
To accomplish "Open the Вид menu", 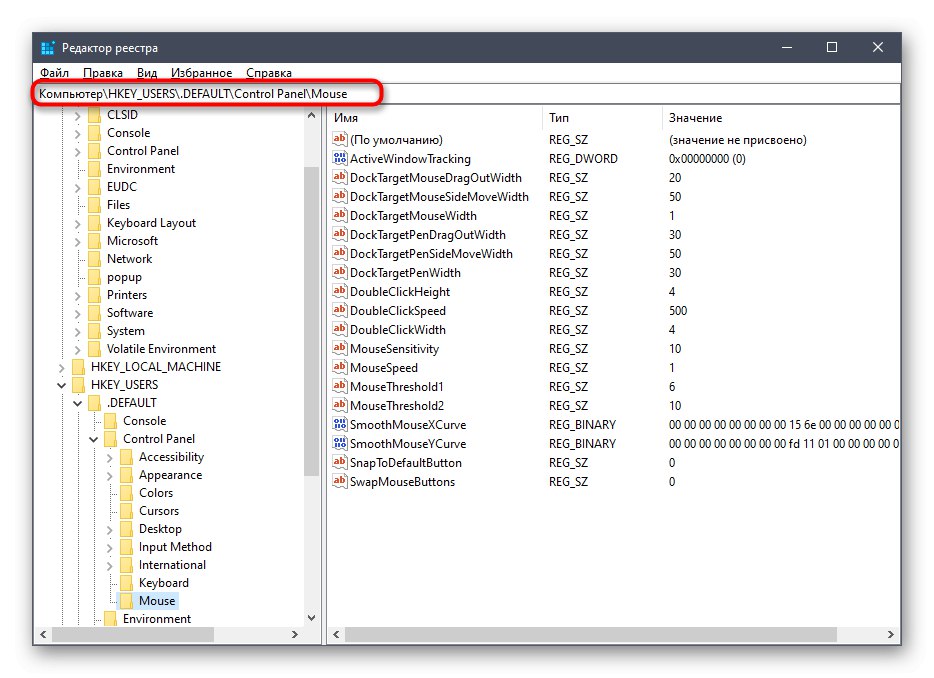I will click(x=147, y=73).
